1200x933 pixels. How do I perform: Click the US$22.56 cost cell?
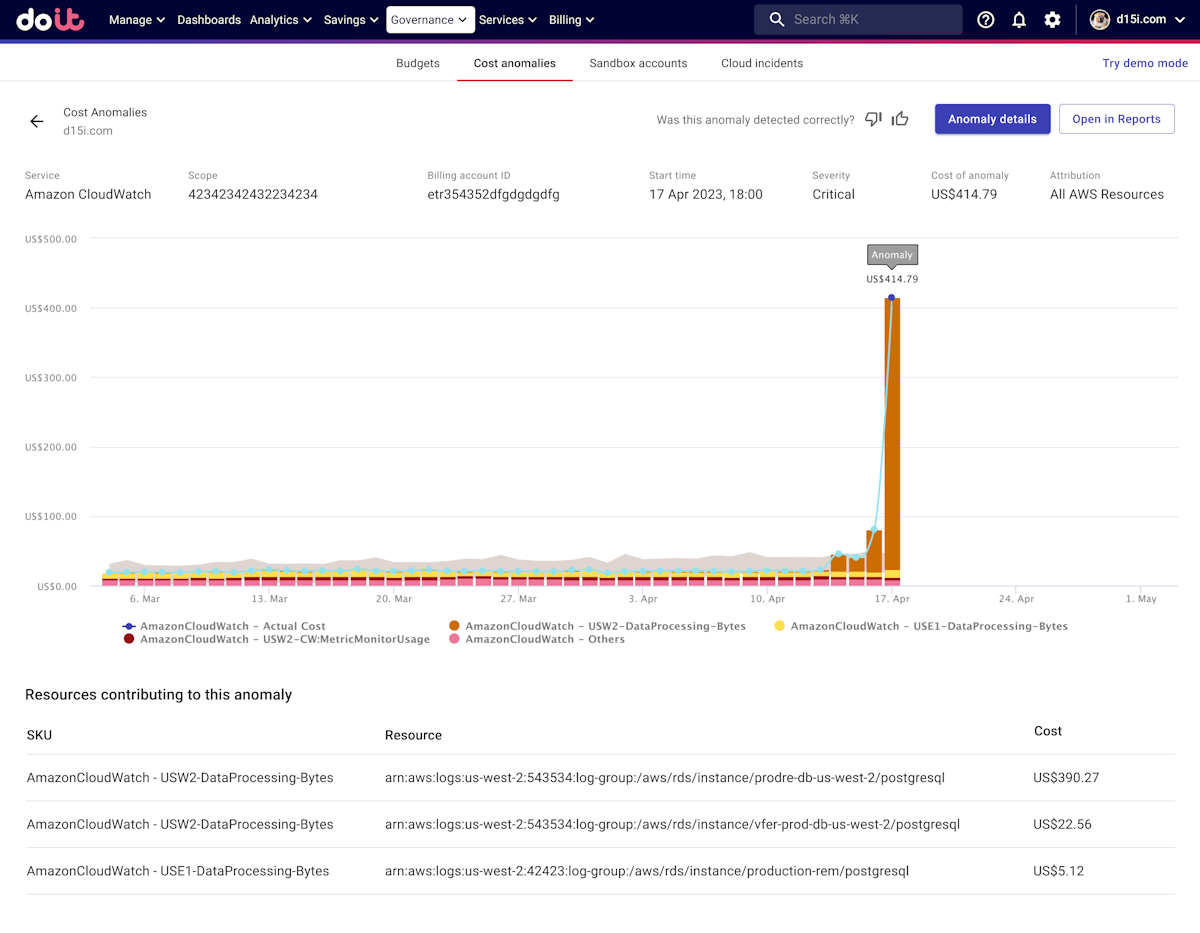(x=1063, y=824)
